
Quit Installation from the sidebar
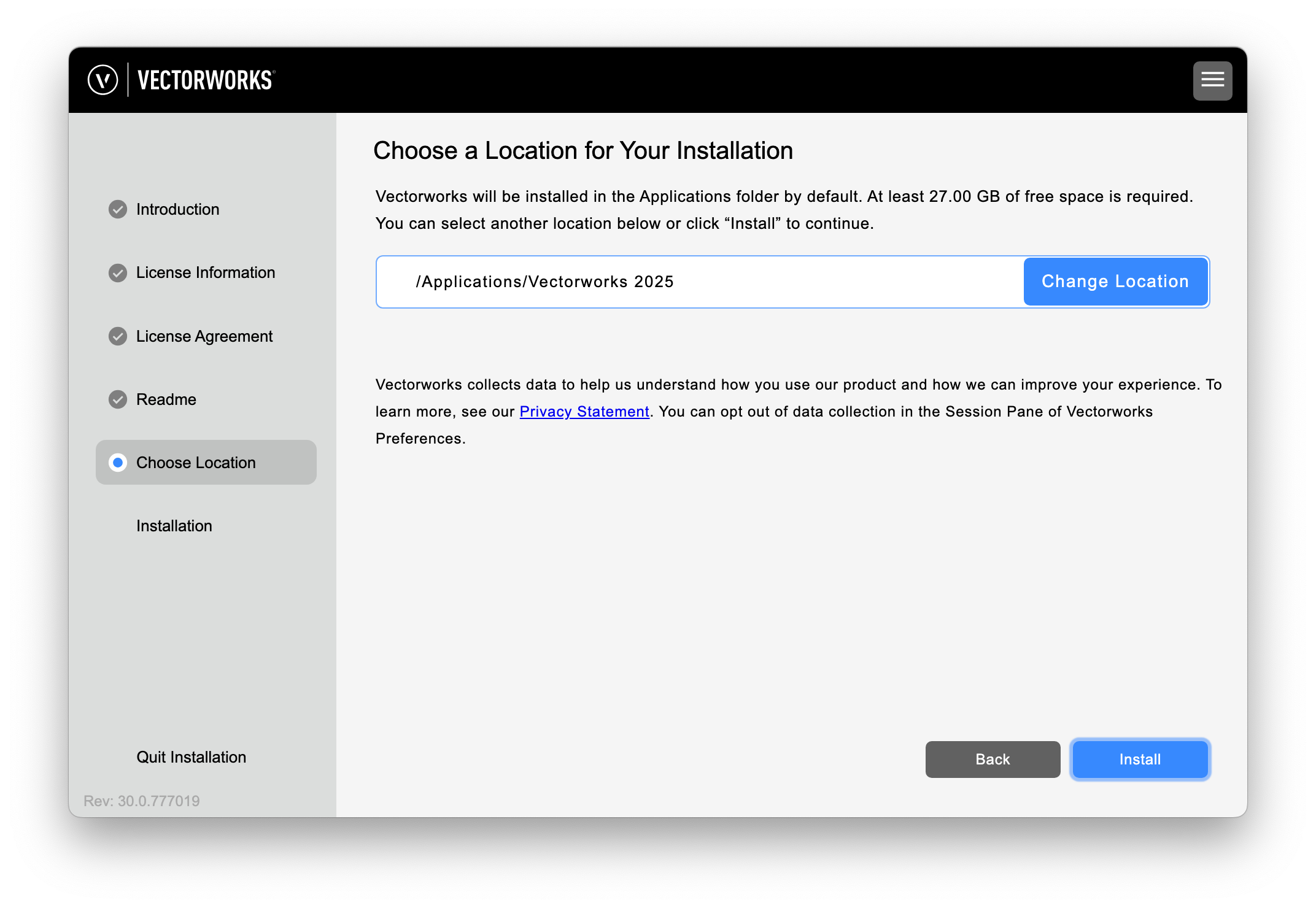coord(192,757)
